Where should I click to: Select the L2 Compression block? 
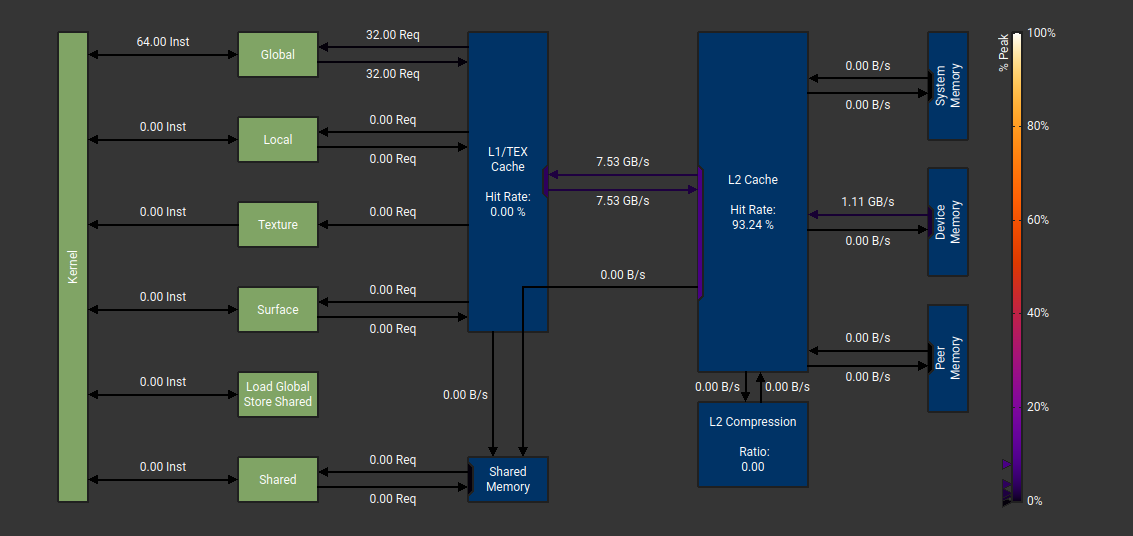click(752, 444)
